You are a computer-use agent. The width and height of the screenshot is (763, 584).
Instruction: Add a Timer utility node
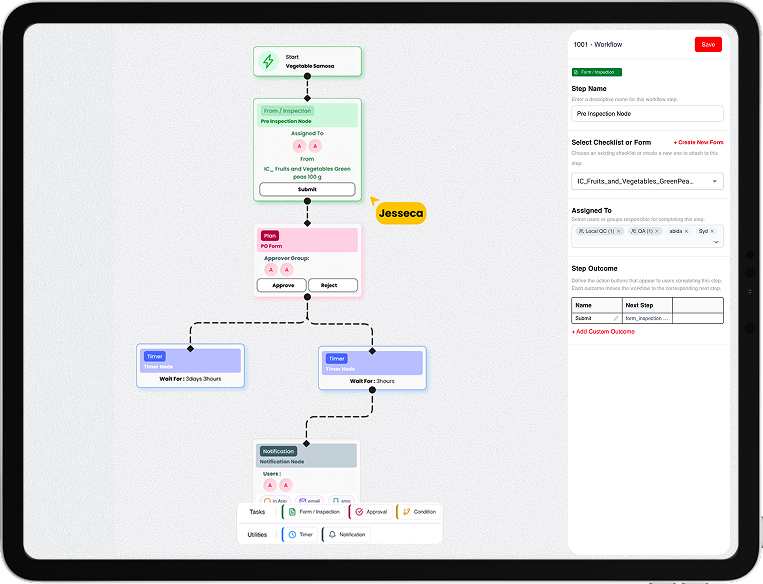coord(300,534)
